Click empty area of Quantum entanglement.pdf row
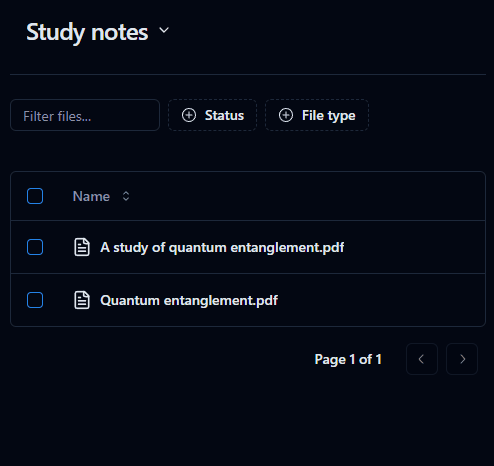Image resolution: width=494 pixels, height=466 pixels. coord(380,300)
